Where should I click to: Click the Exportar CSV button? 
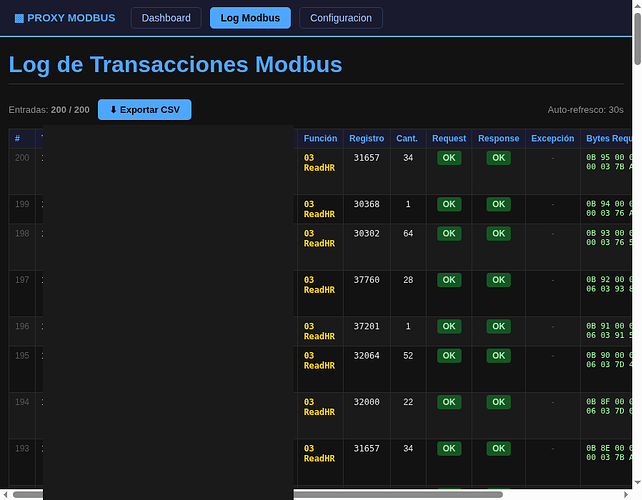(x=145, y=110)
